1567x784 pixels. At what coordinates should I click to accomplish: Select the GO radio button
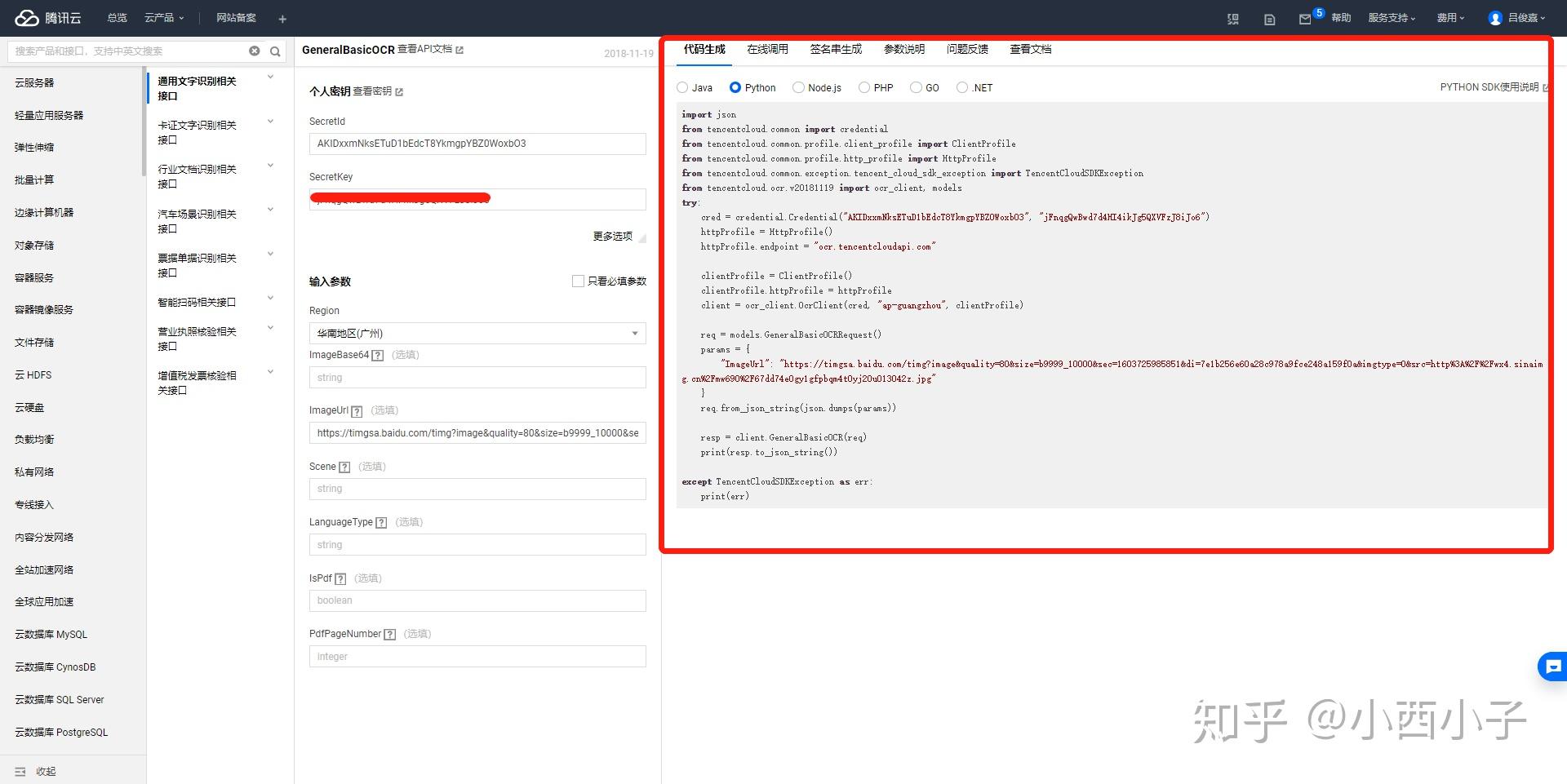tap(916, 87)
